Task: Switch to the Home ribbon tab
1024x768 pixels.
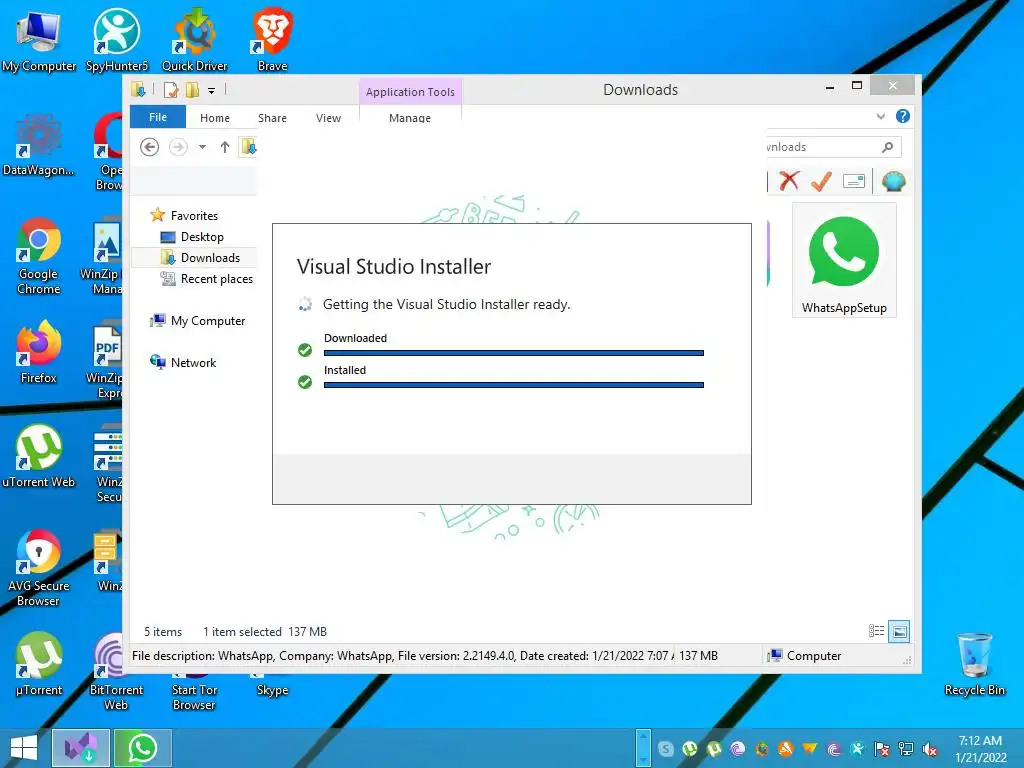Action: coord(215,118)
